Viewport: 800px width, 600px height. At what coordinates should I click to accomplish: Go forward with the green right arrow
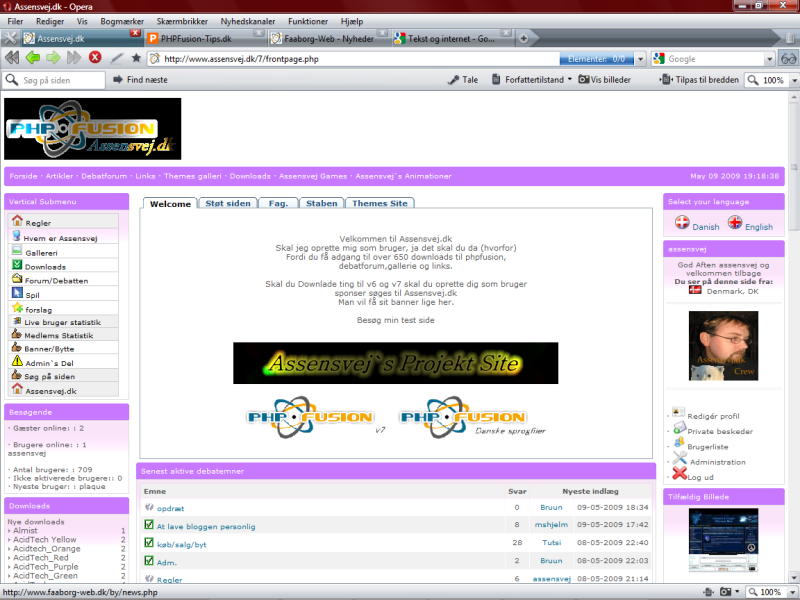click(53, 58)
